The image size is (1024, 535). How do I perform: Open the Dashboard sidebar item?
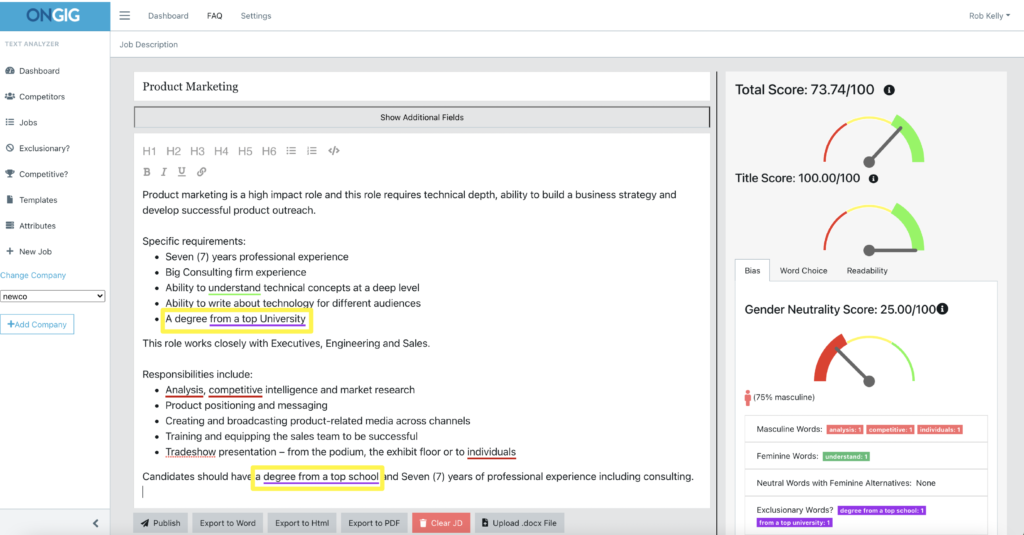(33, 71)
